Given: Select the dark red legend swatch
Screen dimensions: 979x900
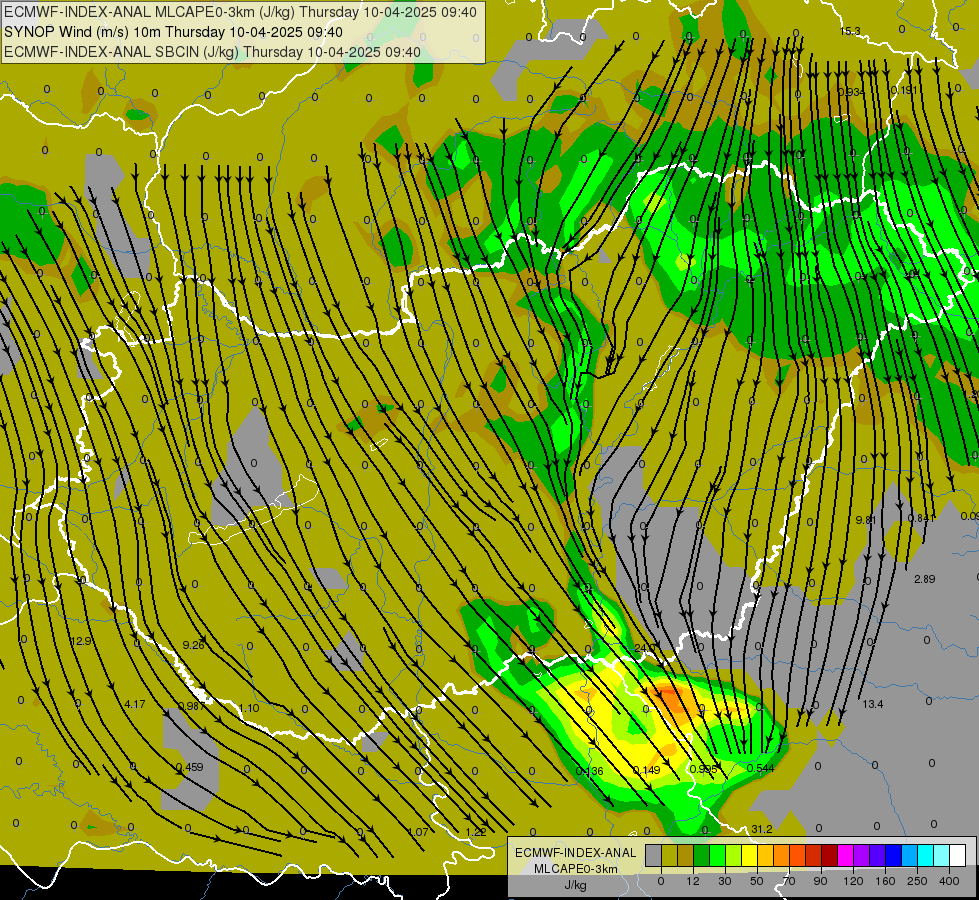Looking at the screenshot, I should (x=829, y=855).
